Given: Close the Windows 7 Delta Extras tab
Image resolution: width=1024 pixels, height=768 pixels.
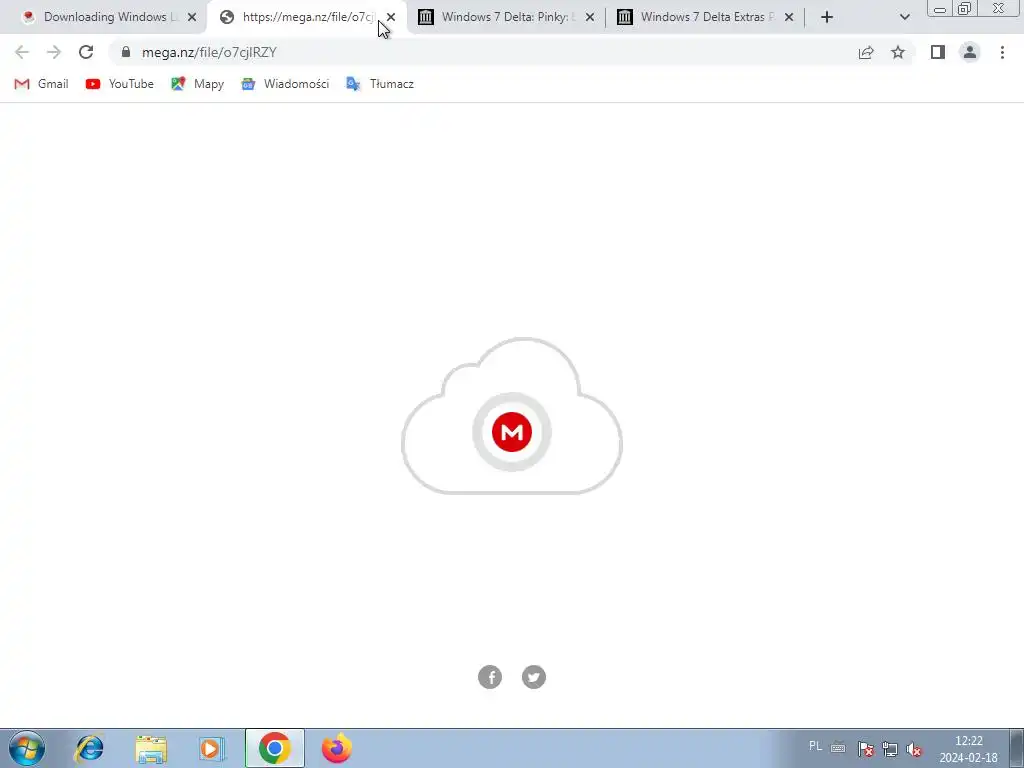Looking at the screenshot, I should [x=789, y=17].
